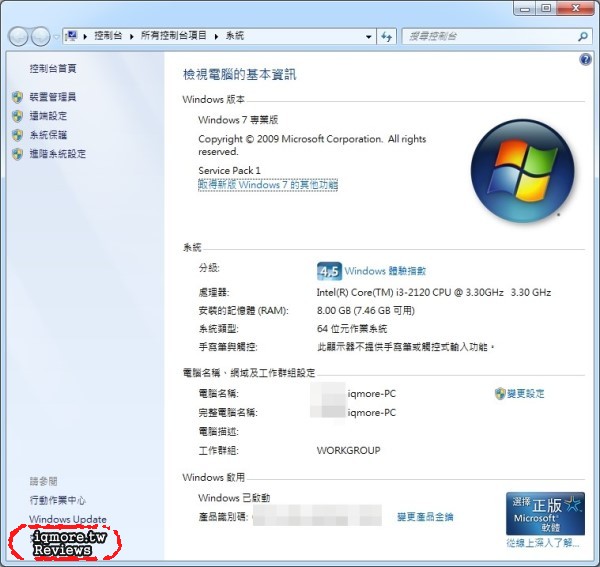Open recent pages dropdown beside Forward button
Viewport: 600px width, 567px height.
(56, 37)
